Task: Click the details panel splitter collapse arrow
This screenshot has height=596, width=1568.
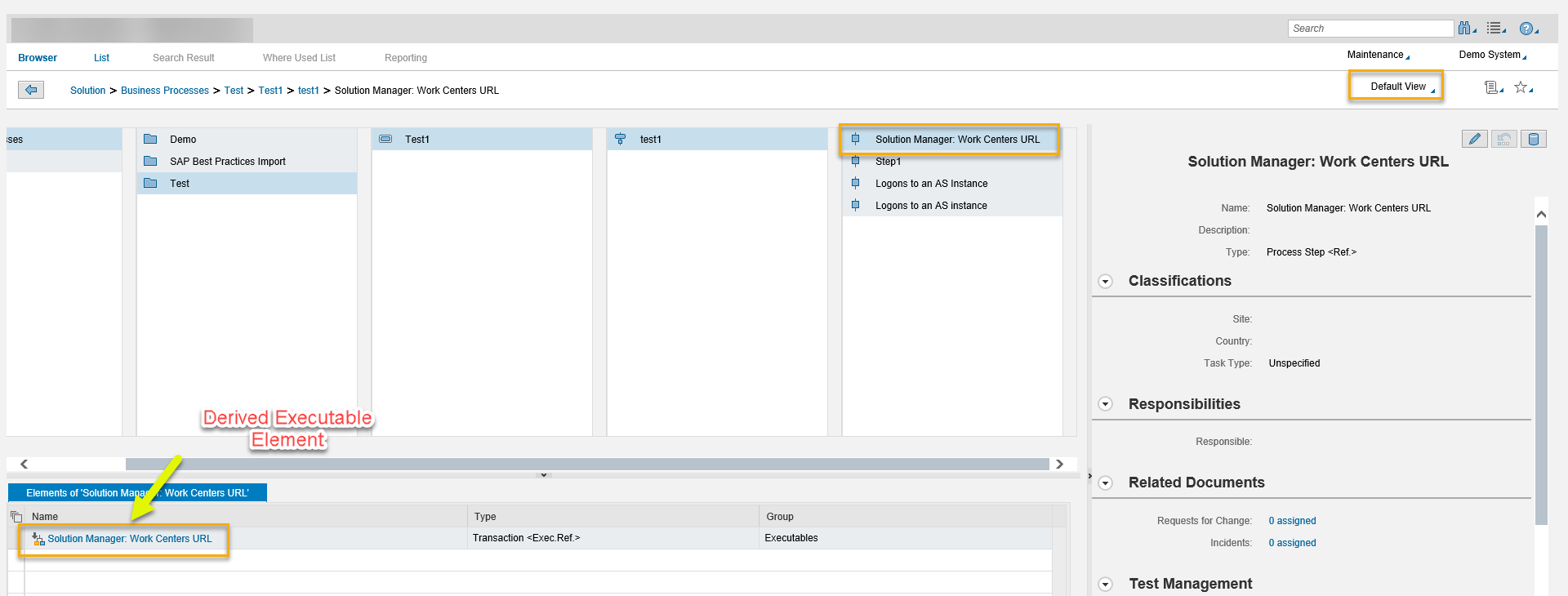Action: coord(1089,475)
